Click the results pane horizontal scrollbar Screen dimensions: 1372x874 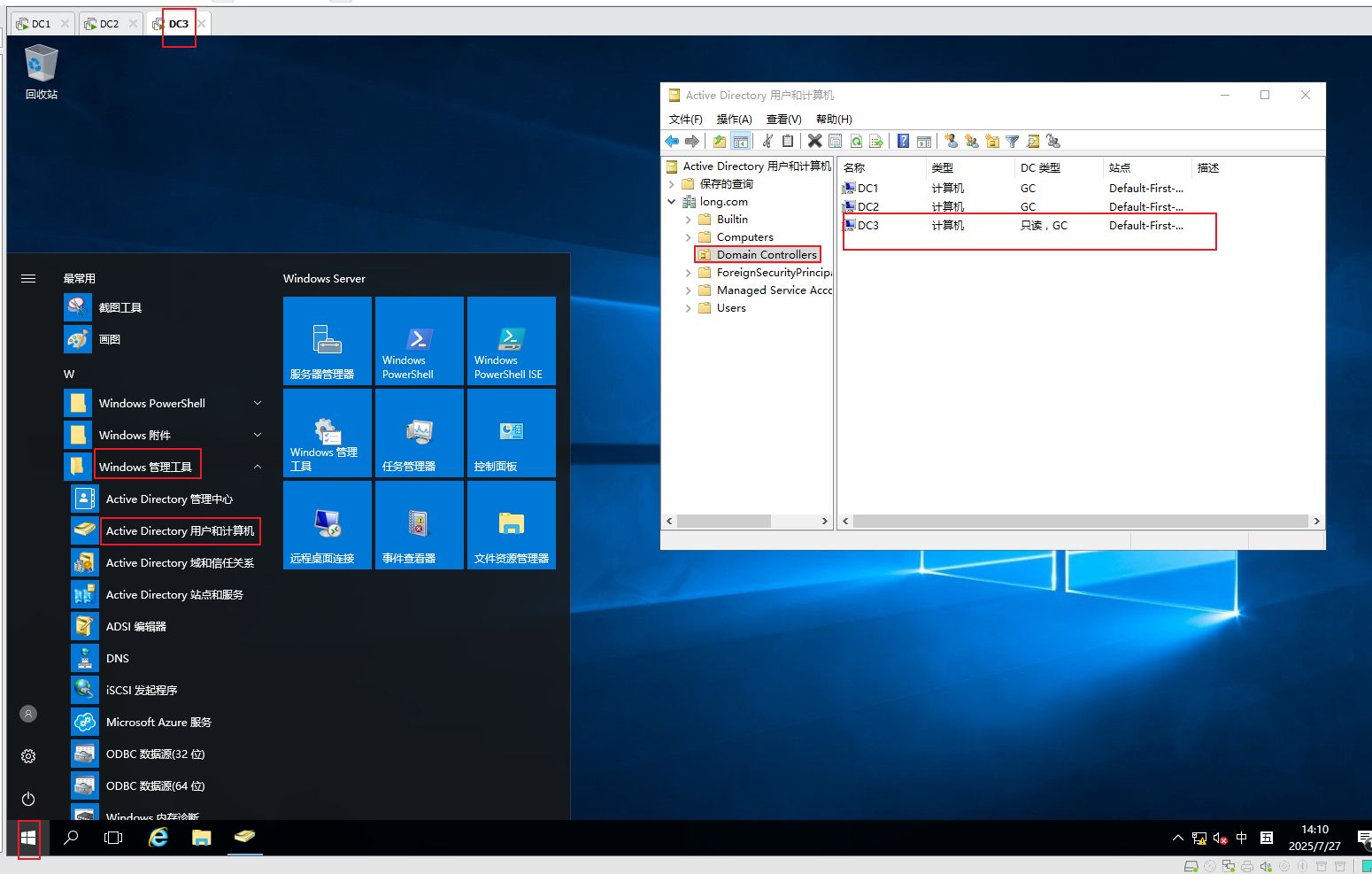tap(1081, 521)
